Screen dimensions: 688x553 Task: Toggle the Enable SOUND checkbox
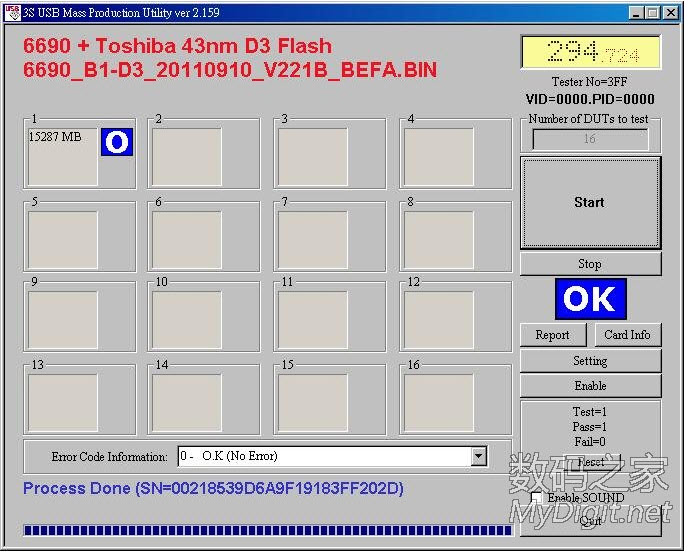click(x=537, y=498)
